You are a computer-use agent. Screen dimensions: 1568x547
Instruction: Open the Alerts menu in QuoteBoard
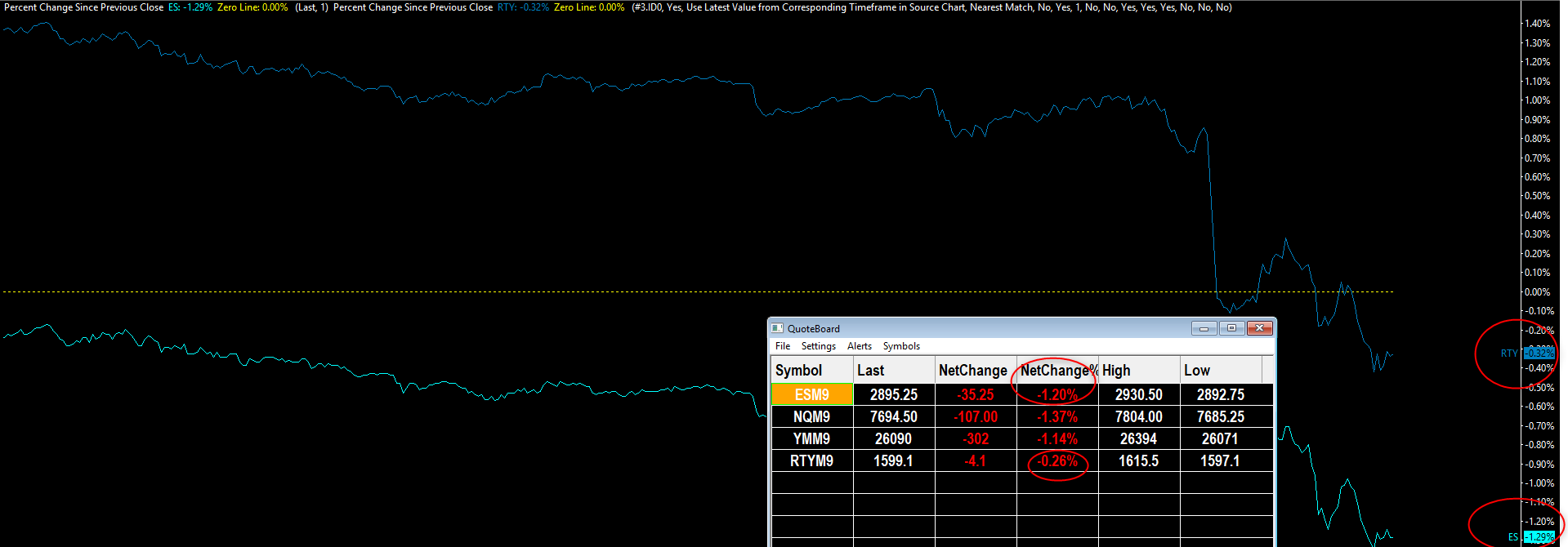(859, 346)
